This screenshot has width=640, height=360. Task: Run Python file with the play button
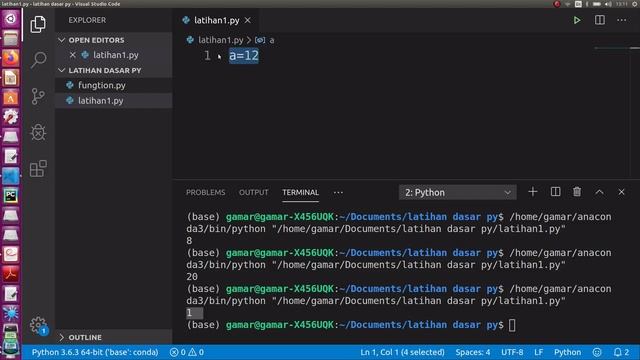(577, 20)
